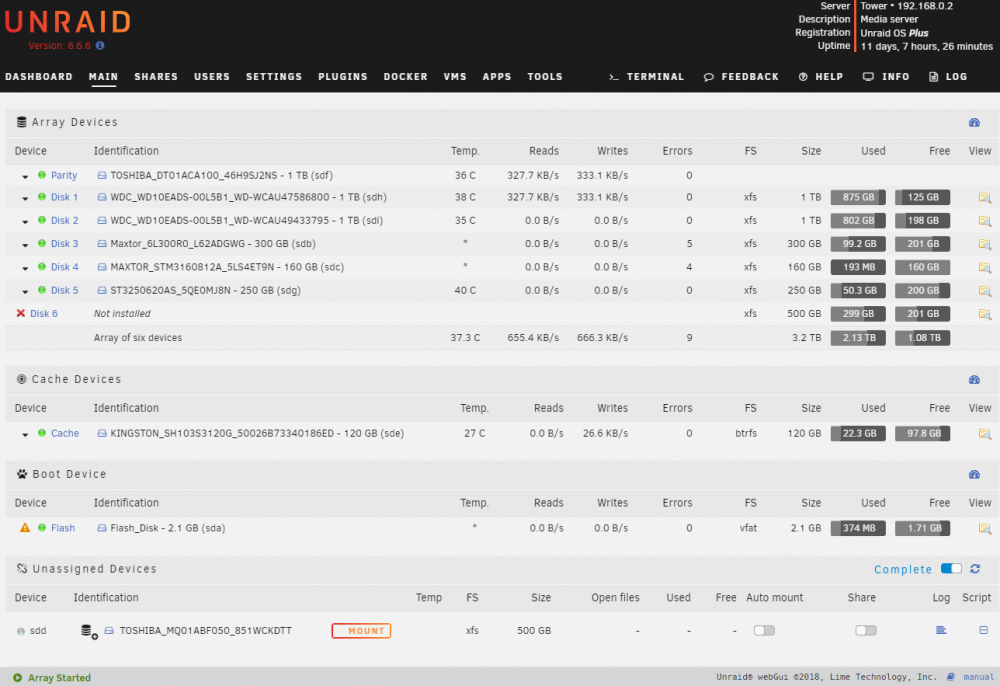Expand the Disk 3 row arrow
Screen dimensions: 1000x686
pyautogui.click(x=25, y=245)
